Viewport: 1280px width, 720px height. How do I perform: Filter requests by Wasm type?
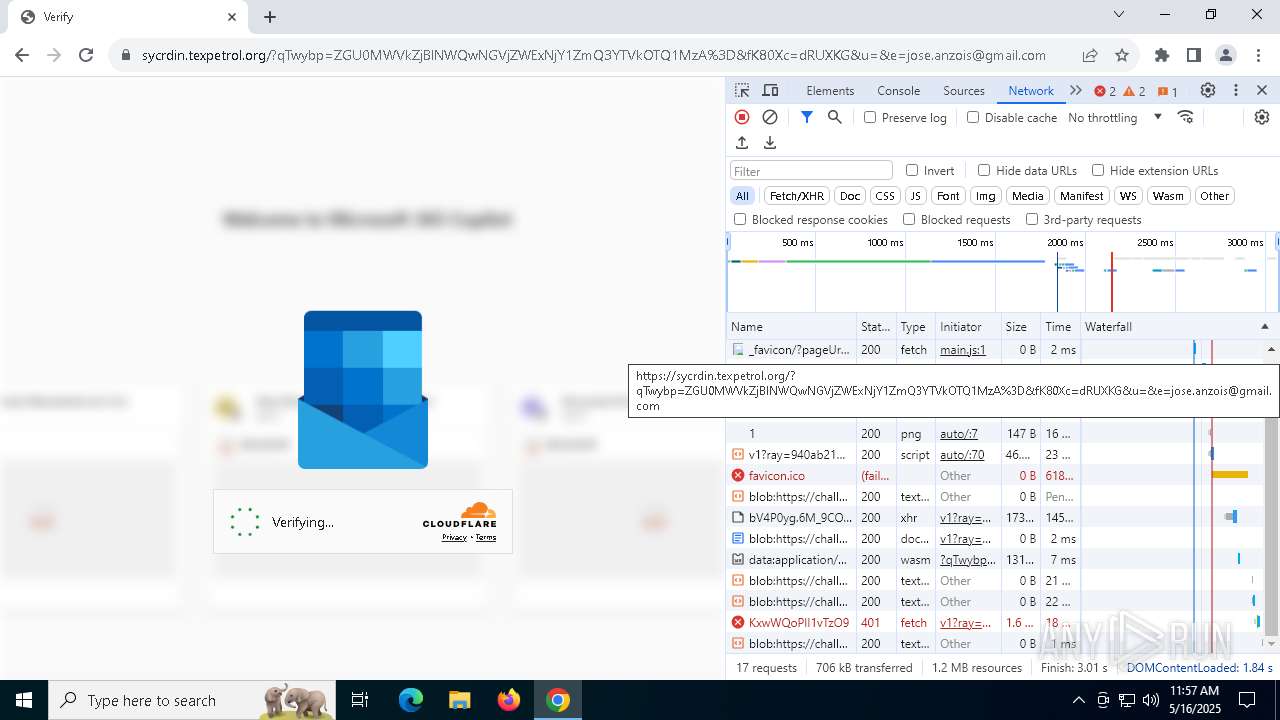click(x=1167, y=196)
